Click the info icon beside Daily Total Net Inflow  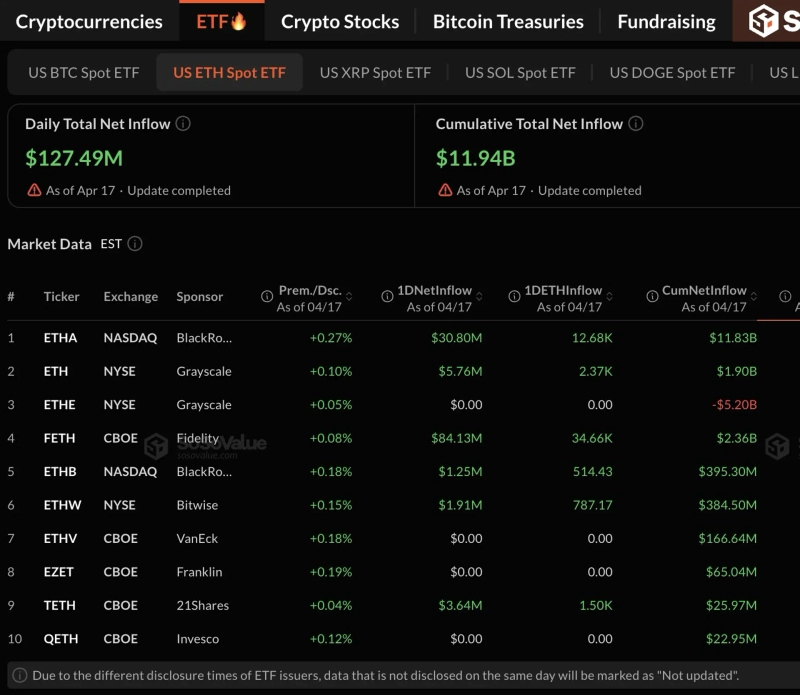pos(183,124)
